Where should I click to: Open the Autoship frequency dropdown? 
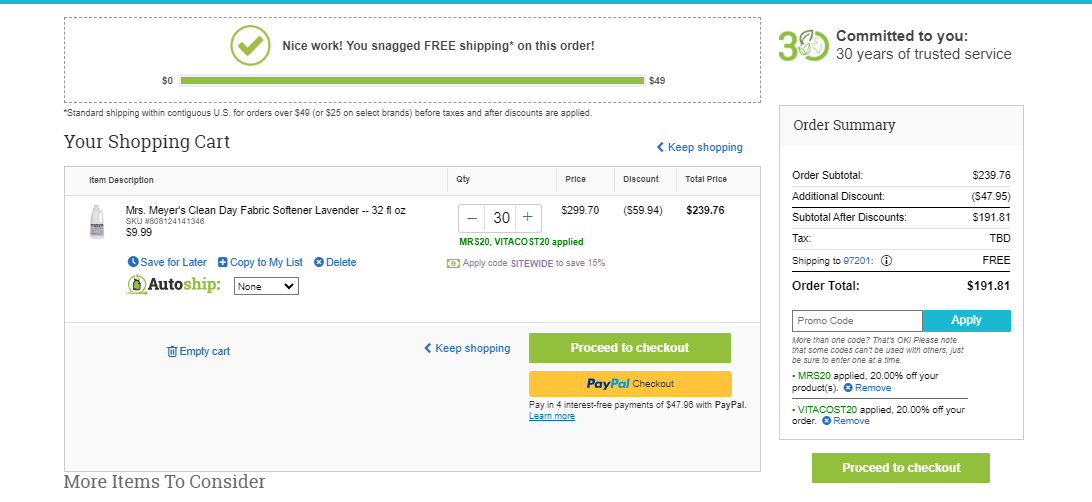[x=266, y=286]
